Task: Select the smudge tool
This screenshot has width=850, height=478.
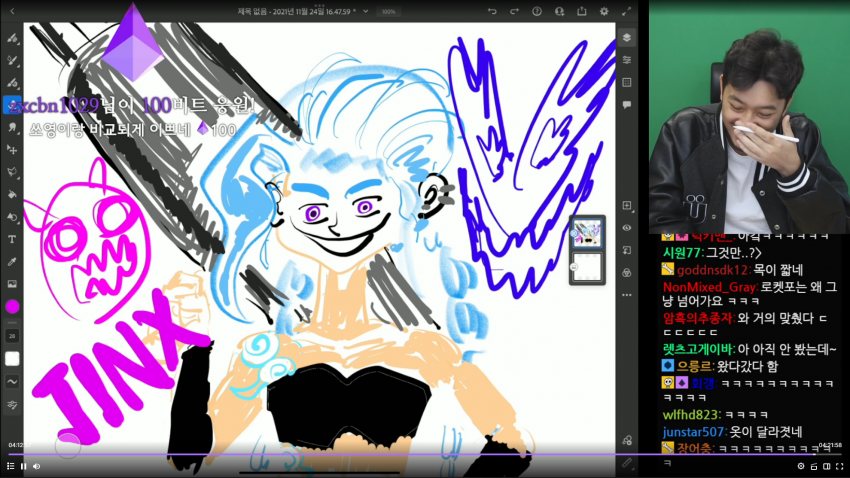Action: 12,127
